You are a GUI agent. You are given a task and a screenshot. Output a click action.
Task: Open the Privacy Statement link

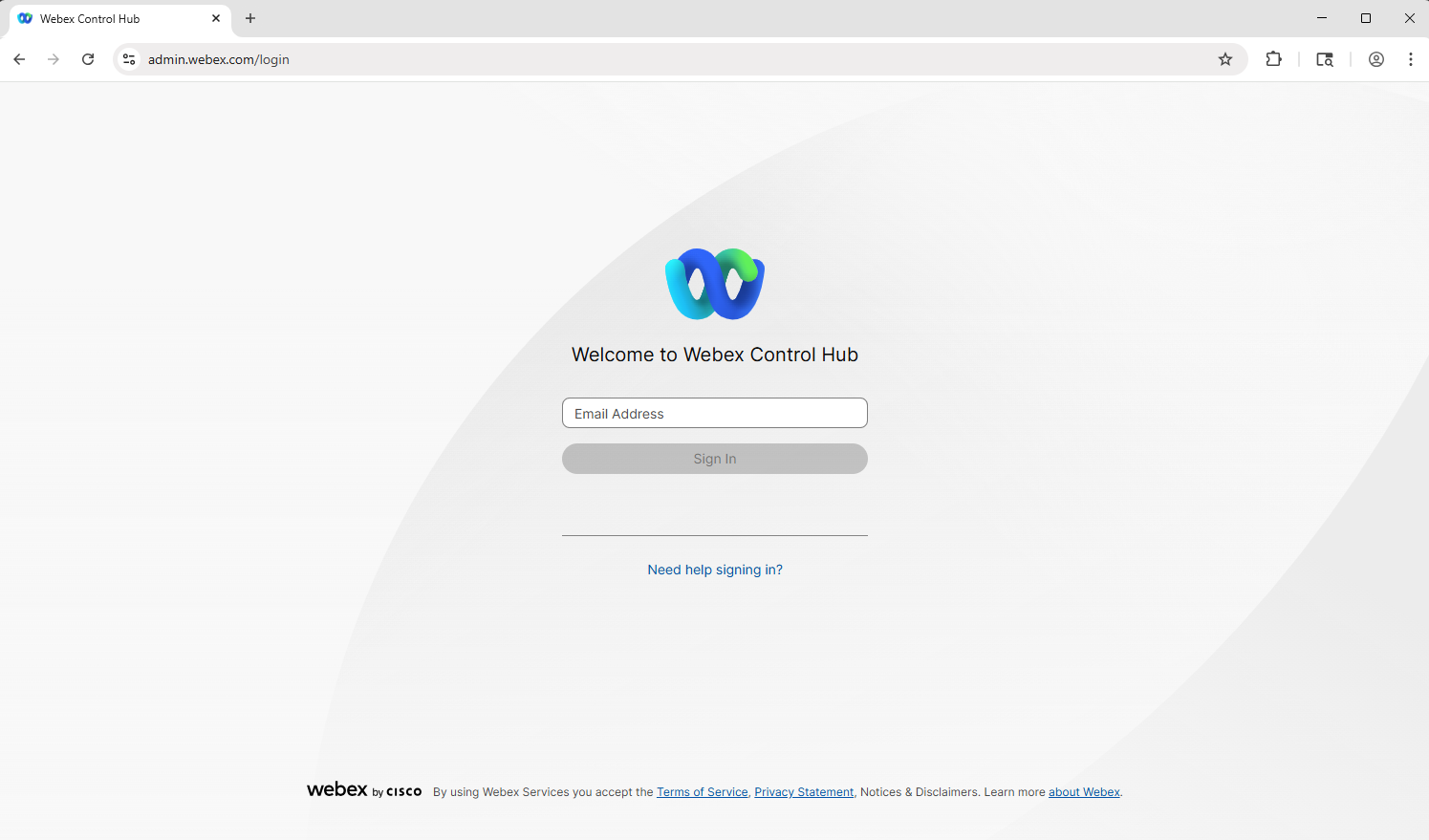804,792
